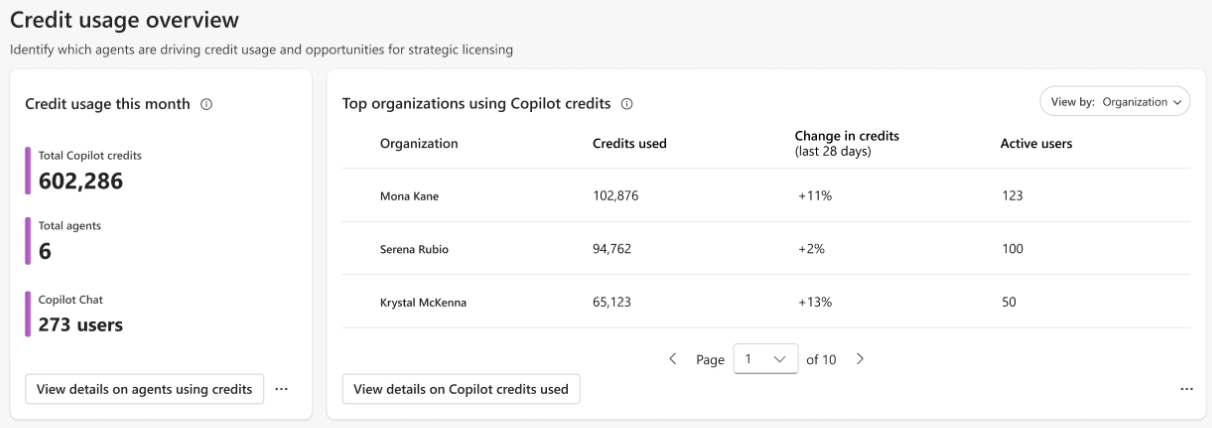Click View details on Copilot credits used

461,389
